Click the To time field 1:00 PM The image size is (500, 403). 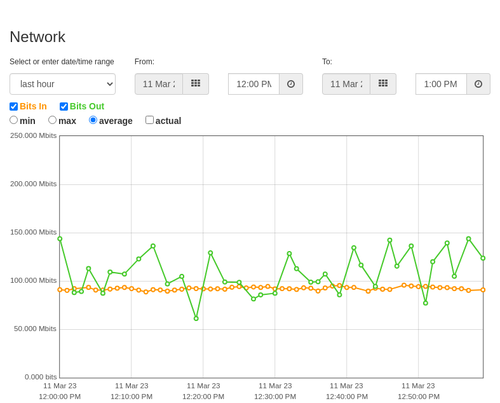click(441, 84)
